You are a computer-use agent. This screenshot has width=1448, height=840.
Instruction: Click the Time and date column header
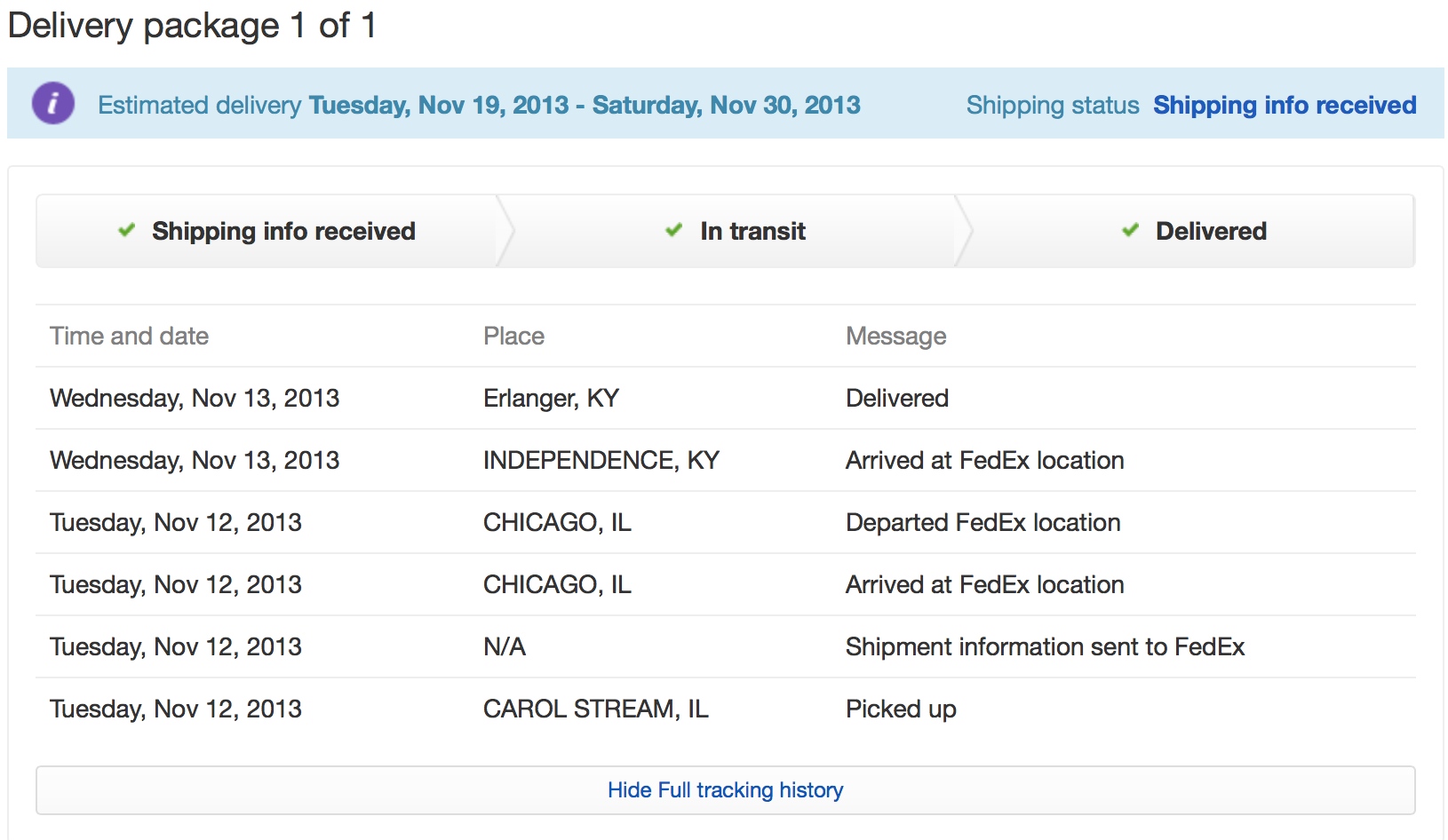point(130,336)
